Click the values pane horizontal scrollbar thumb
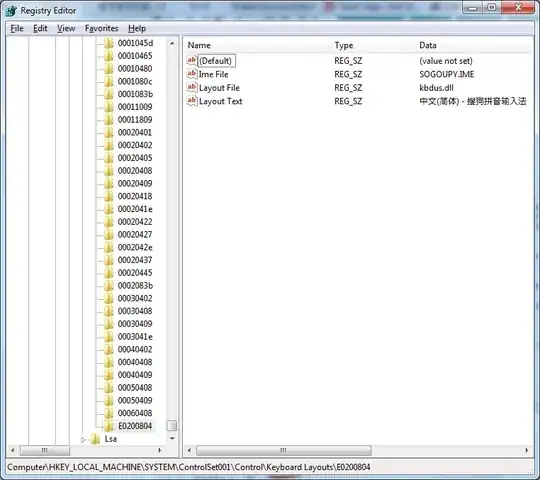 pyautogui.click(x=283, y=450)
